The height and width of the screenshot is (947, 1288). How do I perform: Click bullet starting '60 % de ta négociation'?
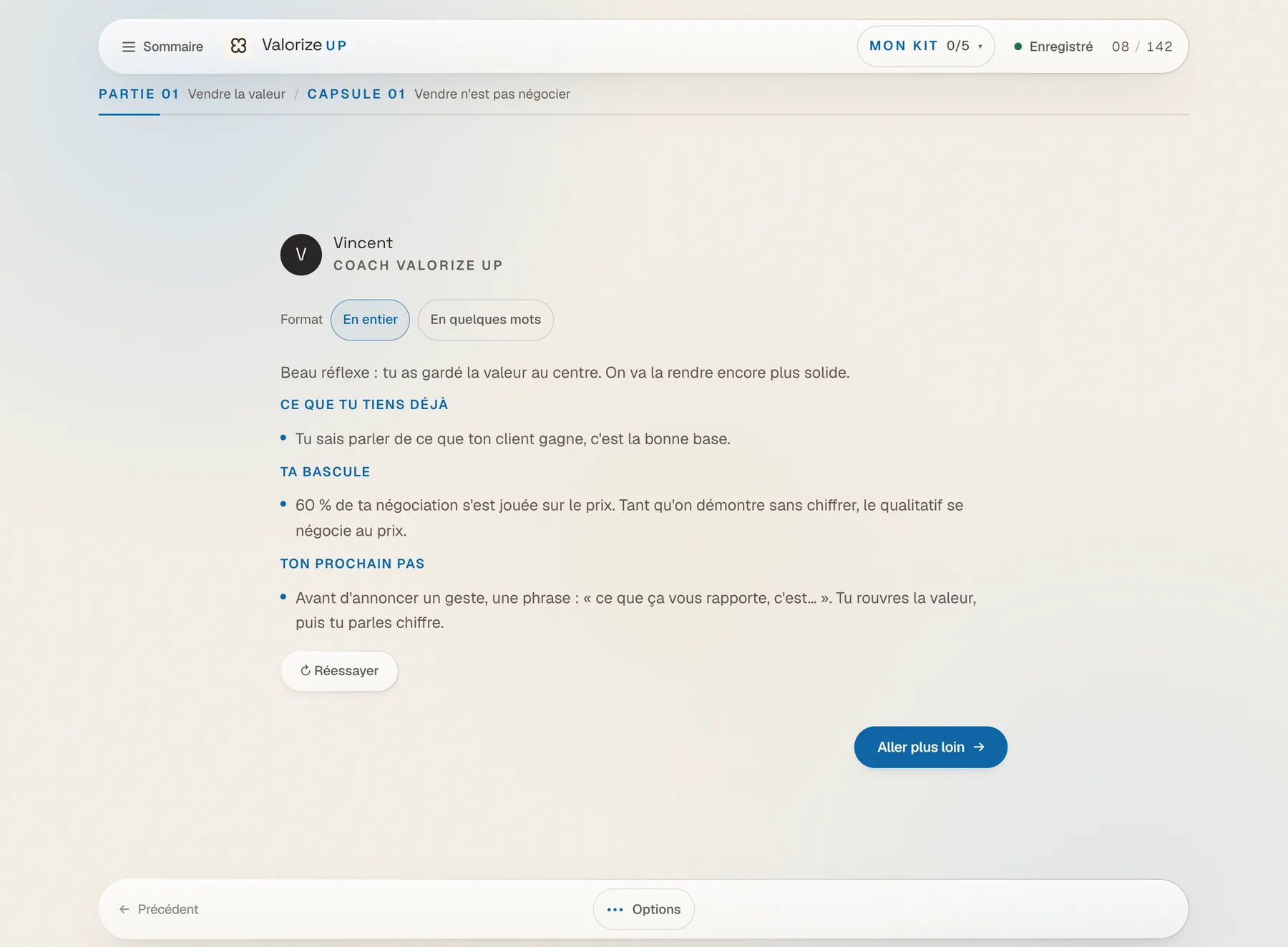[x=630, y=518]
